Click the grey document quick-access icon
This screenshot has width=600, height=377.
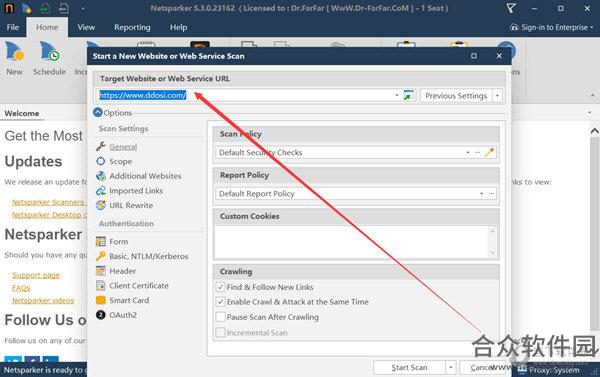point(64,8)
